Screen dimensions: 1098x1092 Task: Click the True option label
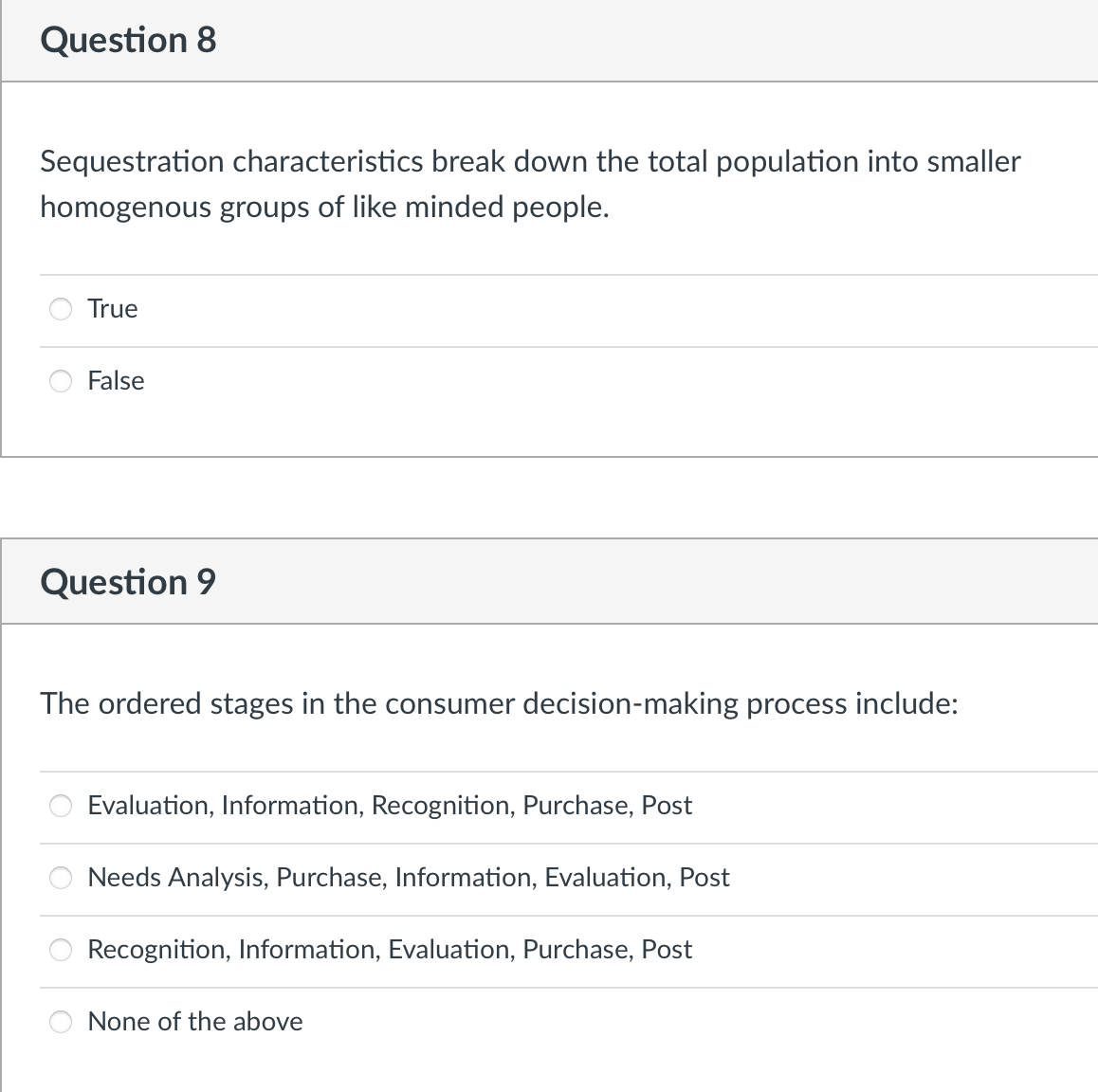(112, 309)
